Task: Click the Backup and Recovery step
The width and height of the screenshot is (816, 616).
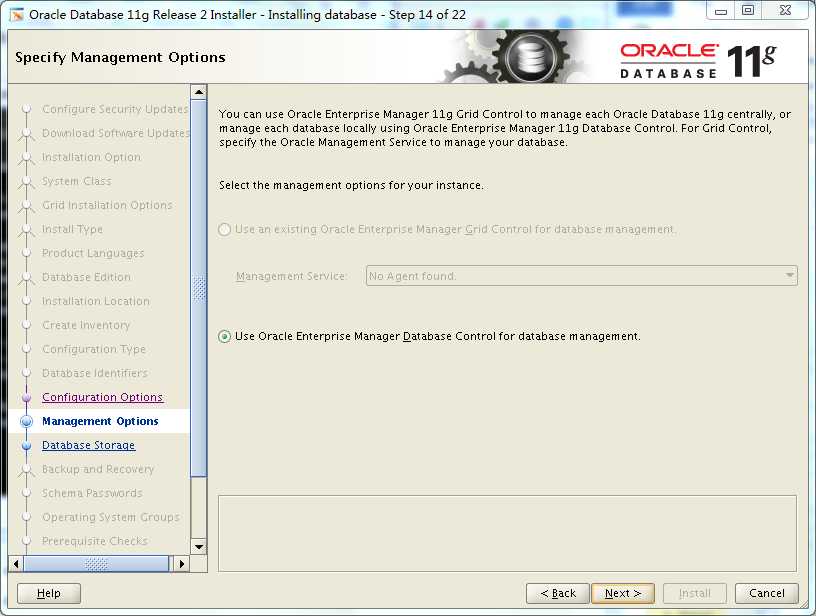Action: (98, 469)
